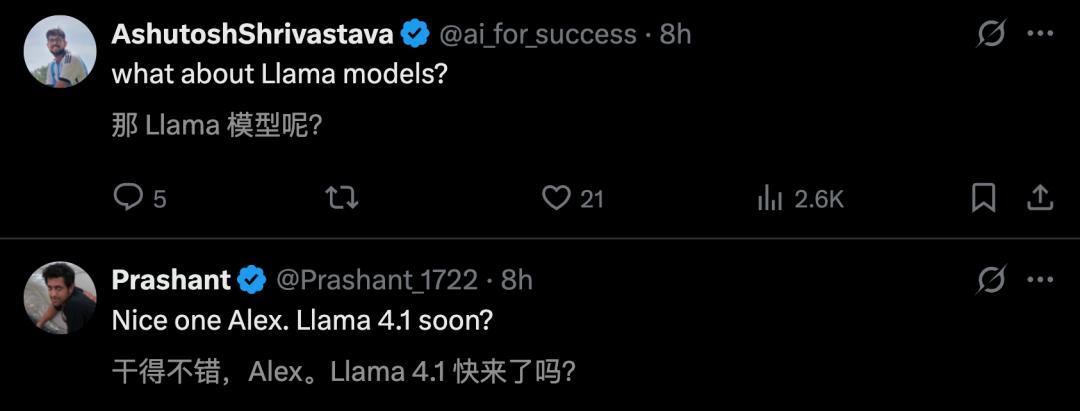Open more options for Prashant's tweet
The height and width of the screenshot is (411, 1080).
[x=1041, y=280]
